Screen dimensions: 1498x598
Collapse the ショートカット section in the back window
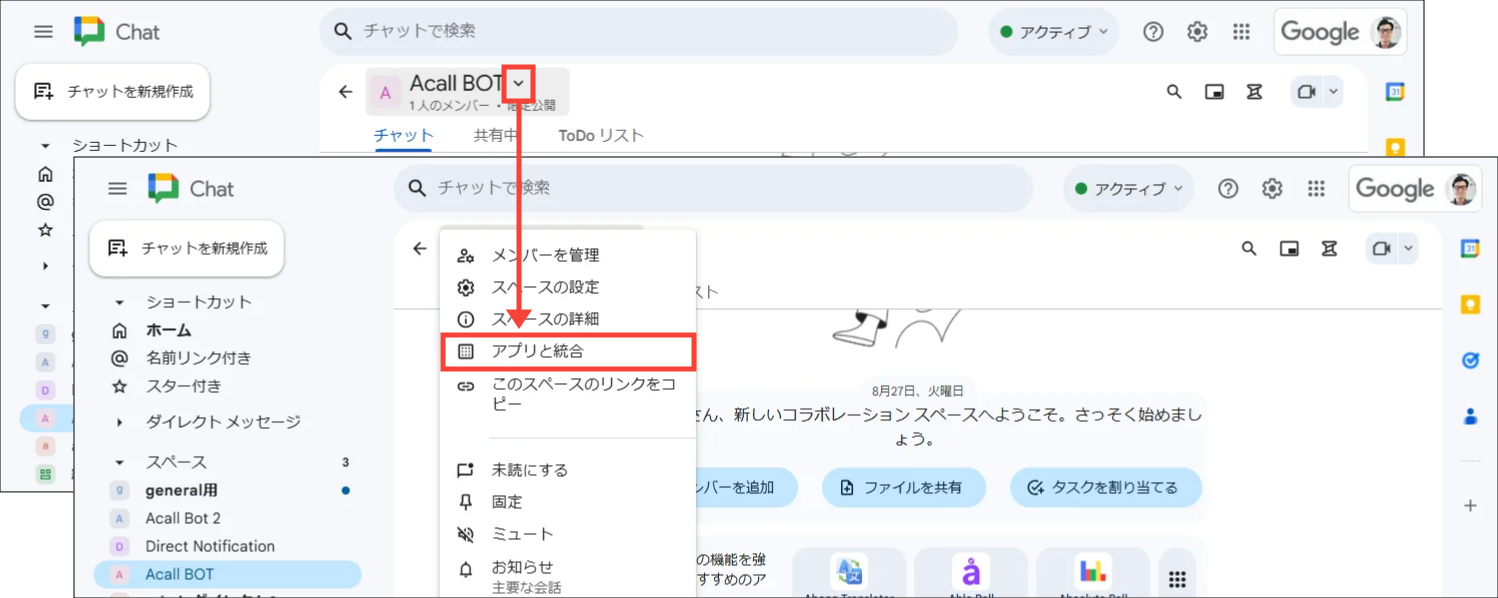pos(45,146)
